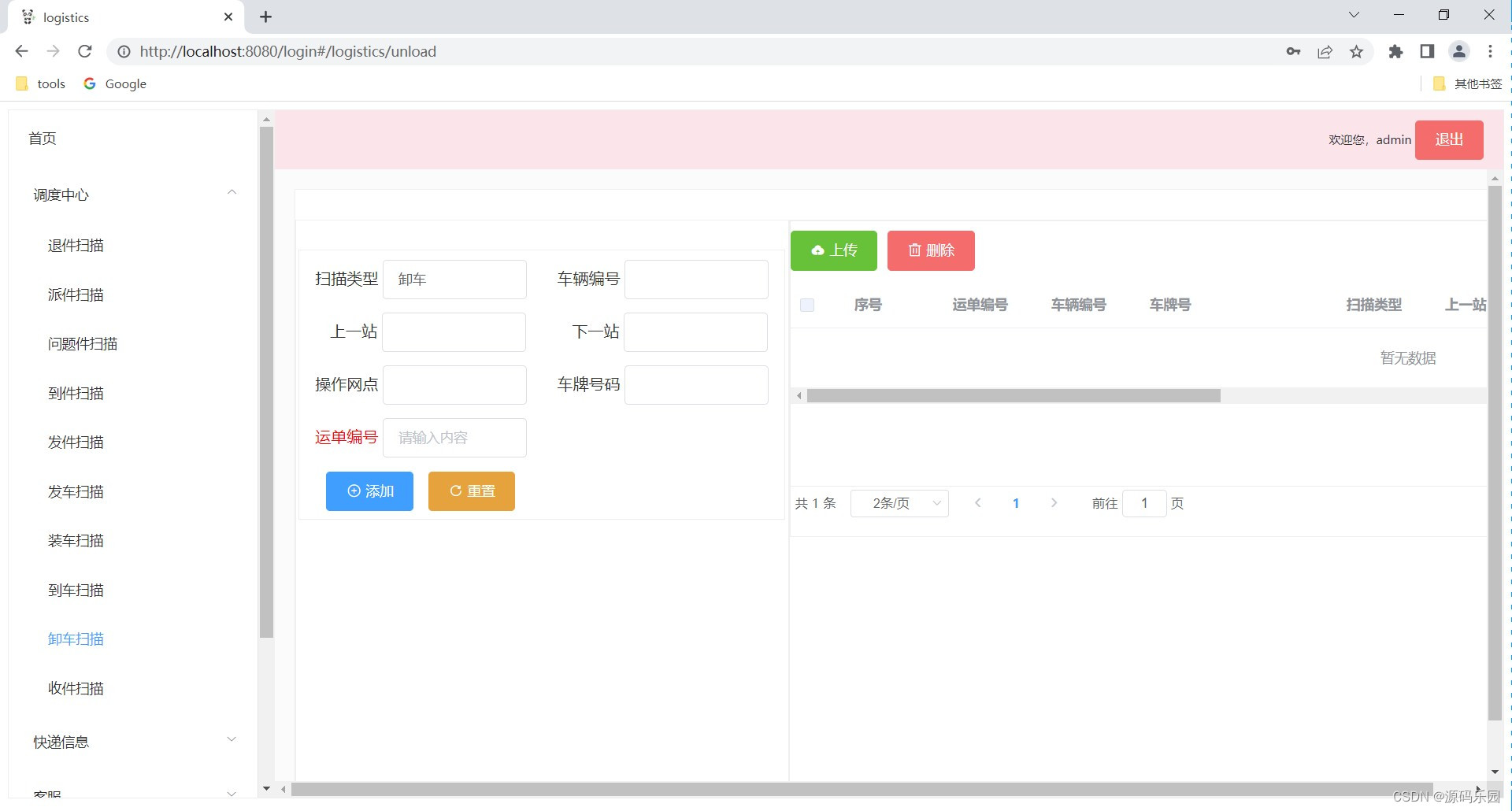The width and height of the screenshot is (1512, 811).
Task: Open the 2条/页 page-size dropdown
Action: 899,503
